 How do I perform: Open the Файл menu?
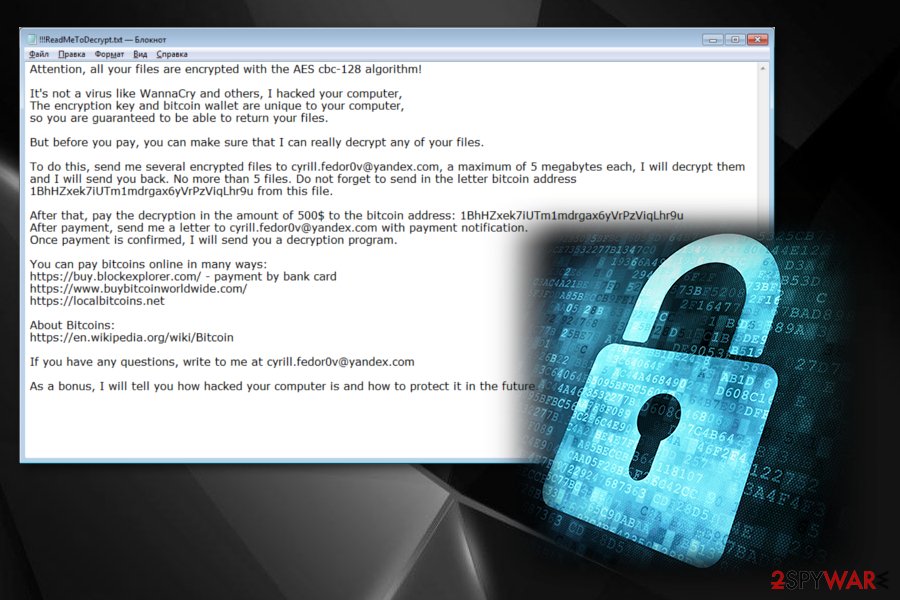[38, 54]
